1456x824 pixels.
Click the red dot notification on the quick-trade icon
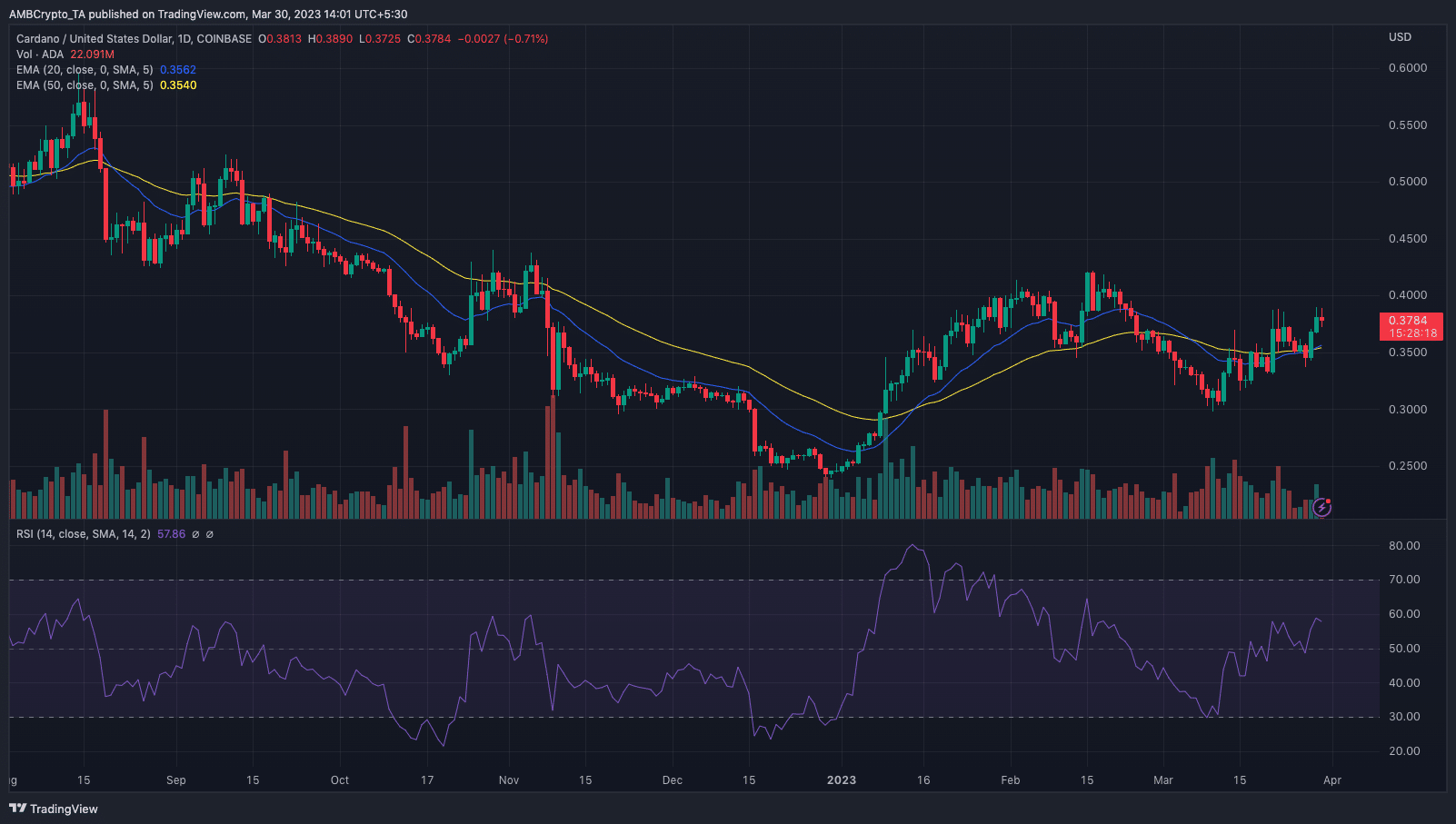(1328, 501)
